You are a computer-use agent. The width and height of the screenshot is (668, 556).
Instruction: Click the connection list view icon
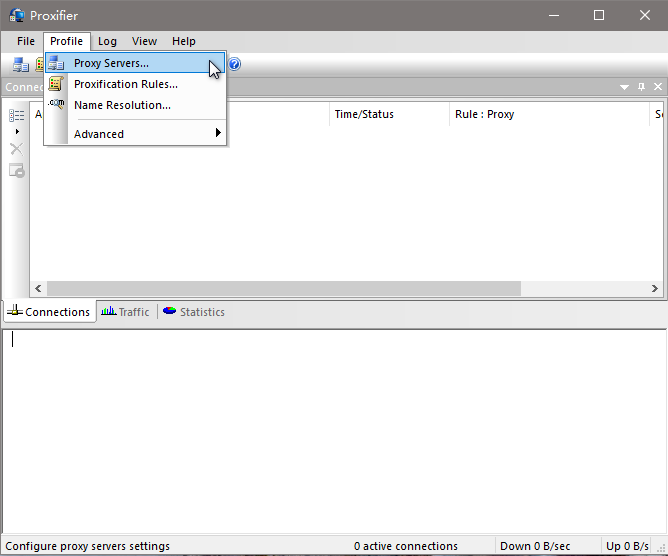pos(17,115)
